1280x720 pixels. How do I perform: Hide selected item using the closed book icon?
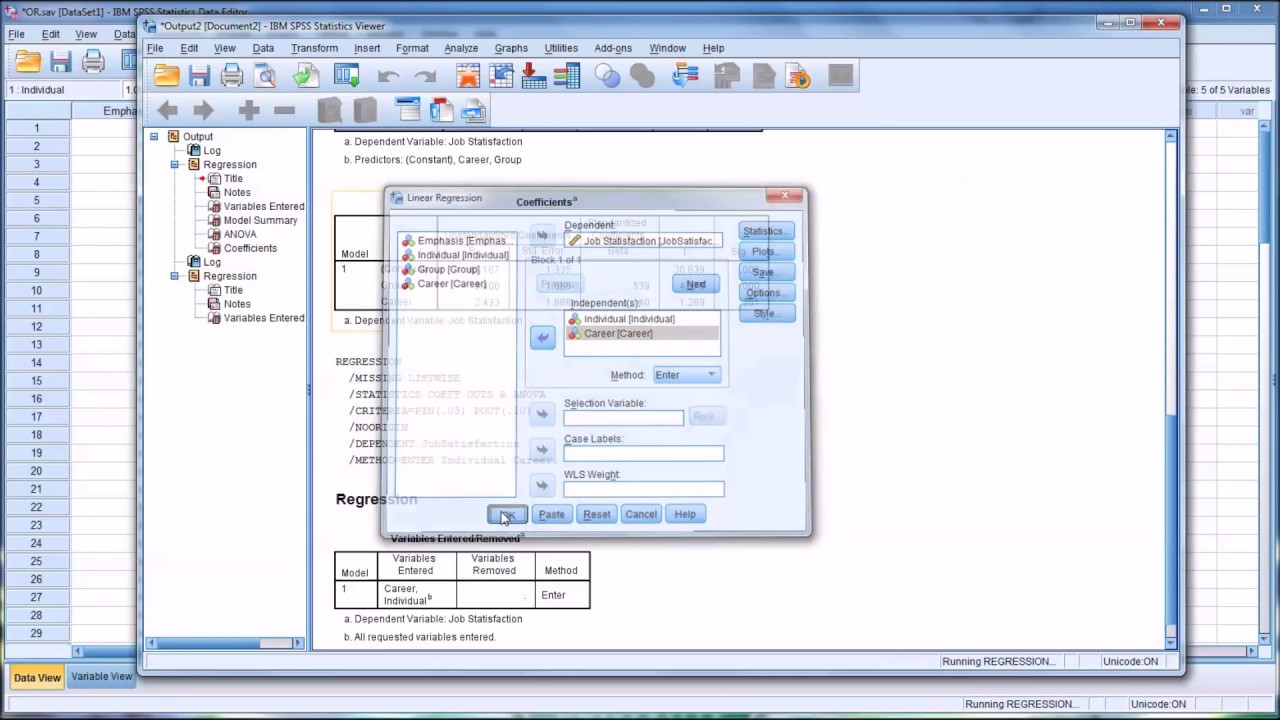[x=365, y=111]
